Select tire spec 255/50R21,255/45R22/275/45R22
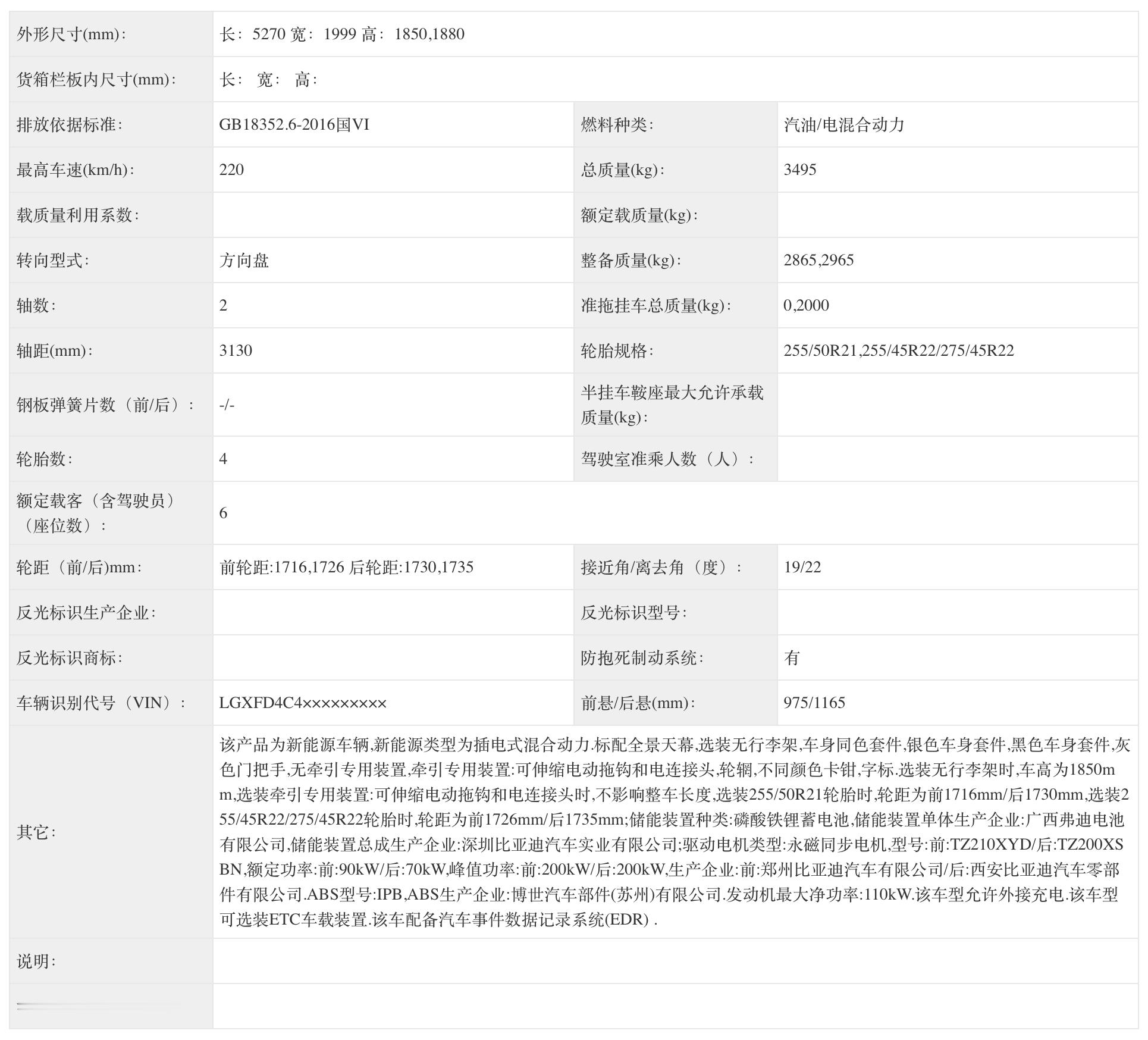The height and width of the screenshot is (1040, 1148). tap(899, 350)
